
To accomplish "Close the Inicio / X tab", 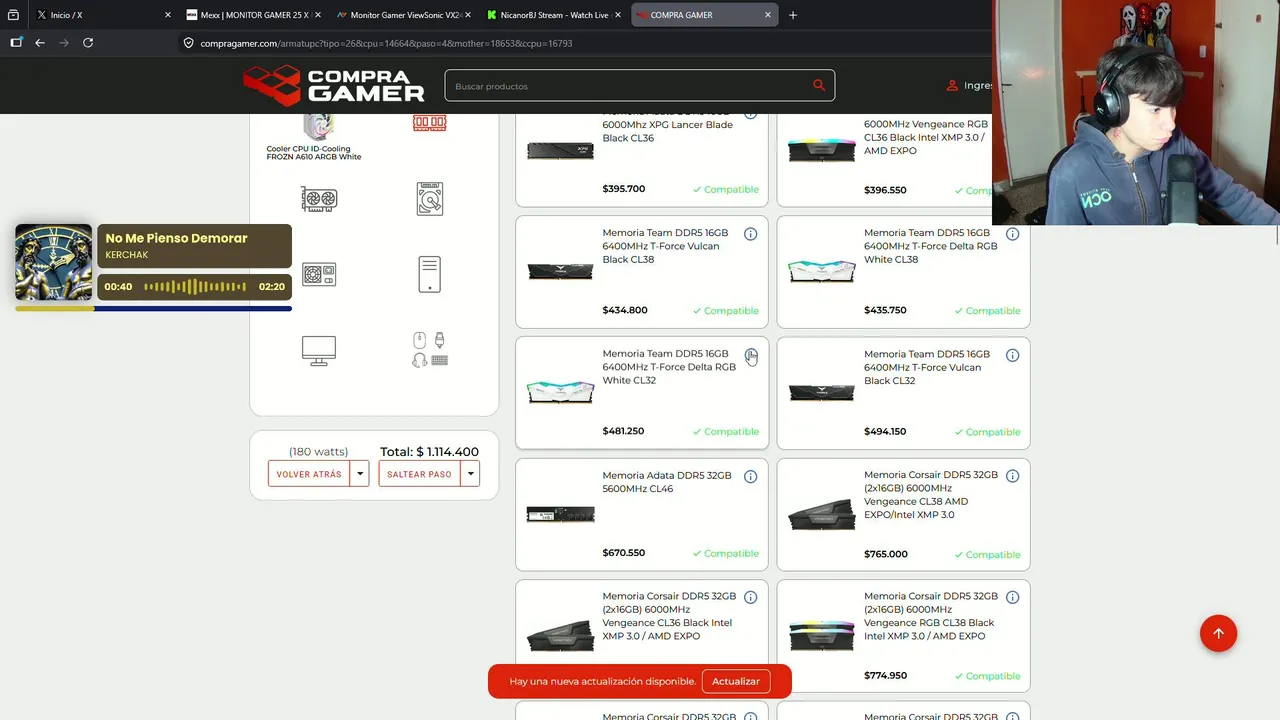I will point(167,15).
